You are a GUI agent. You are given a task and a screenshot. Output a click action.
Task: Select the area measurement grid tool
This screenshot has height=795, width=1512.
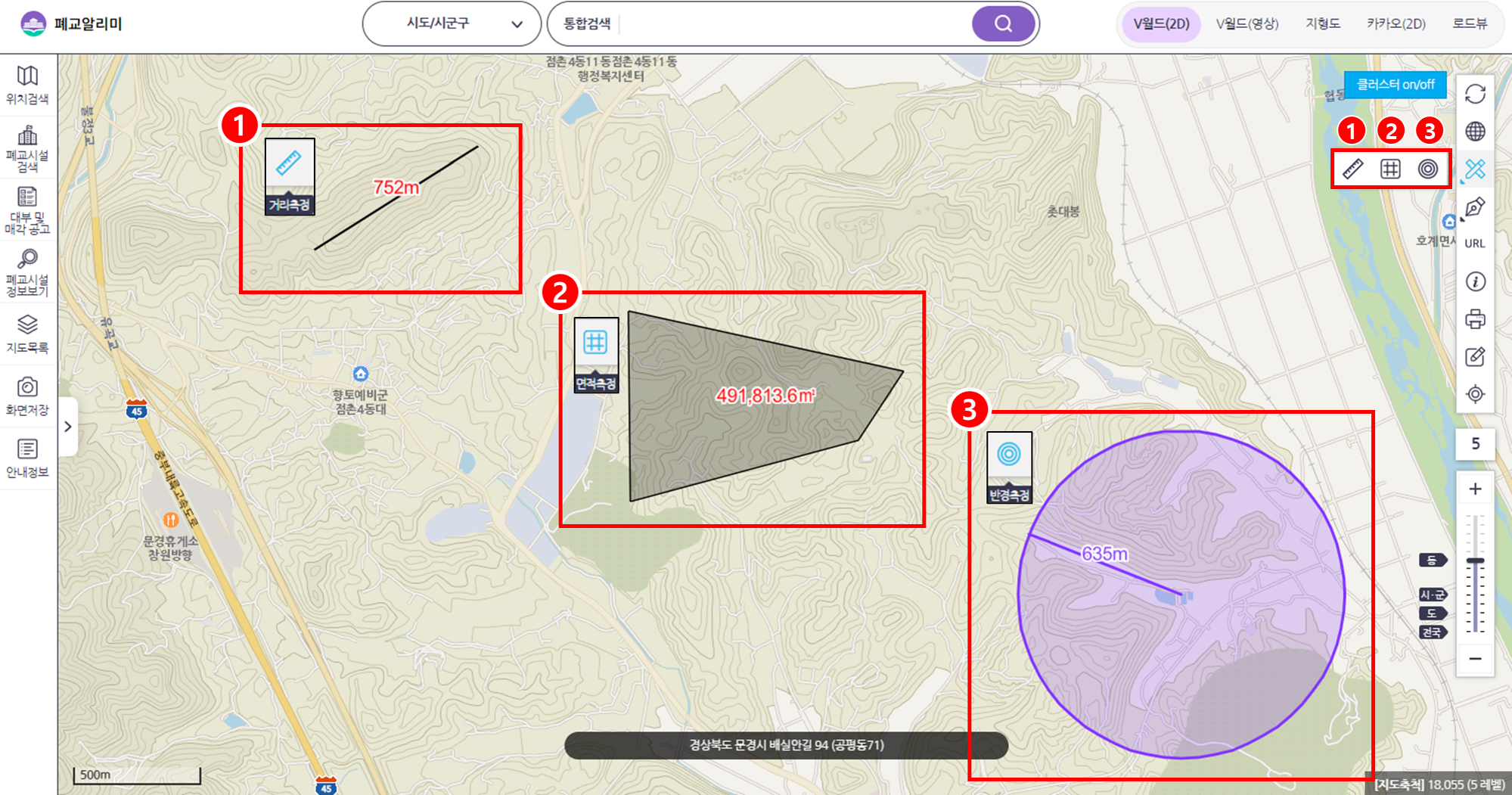click(x=1390, y=169)
